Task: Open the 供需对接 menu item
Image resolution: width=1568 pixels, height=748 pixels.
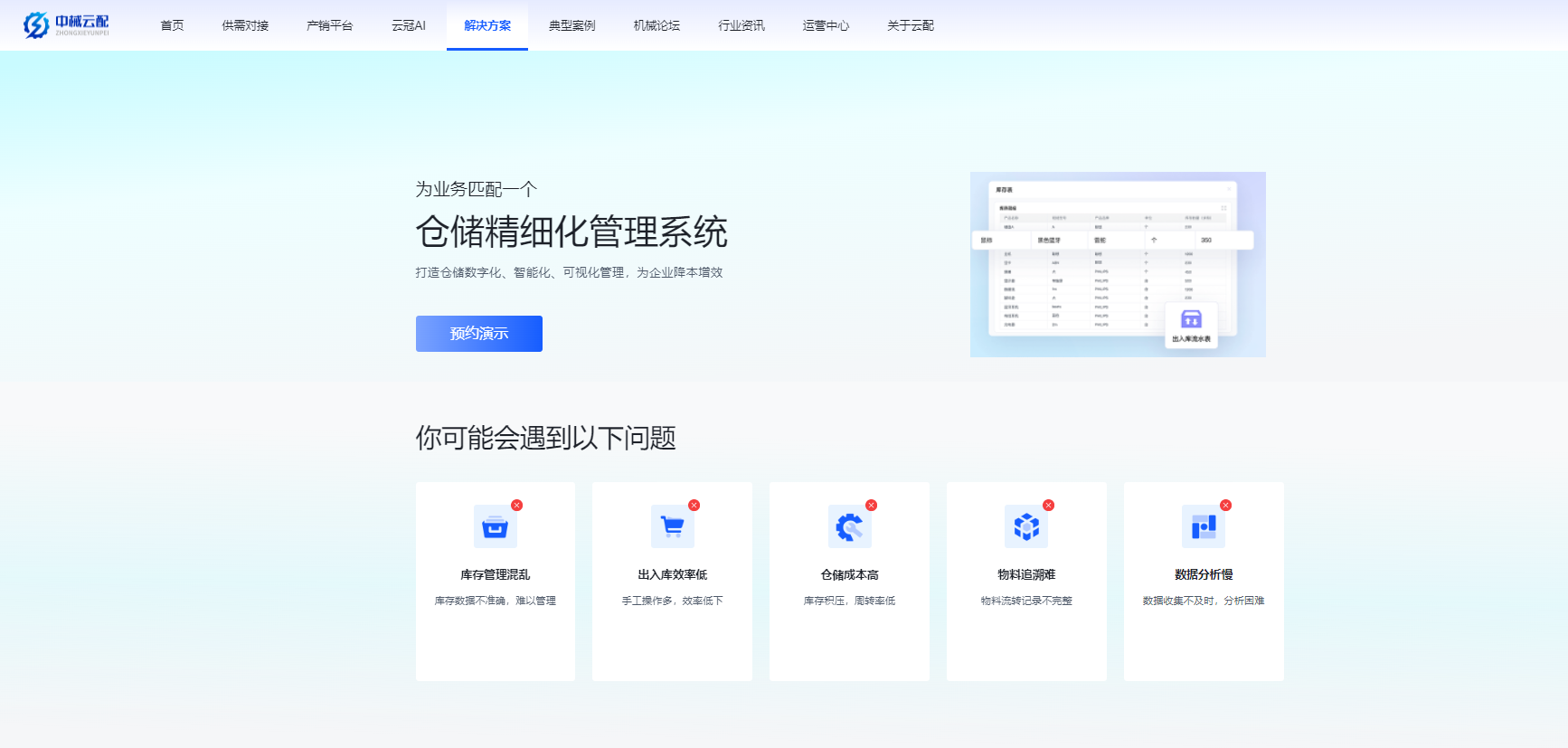Action: click(x=245, y=25)
